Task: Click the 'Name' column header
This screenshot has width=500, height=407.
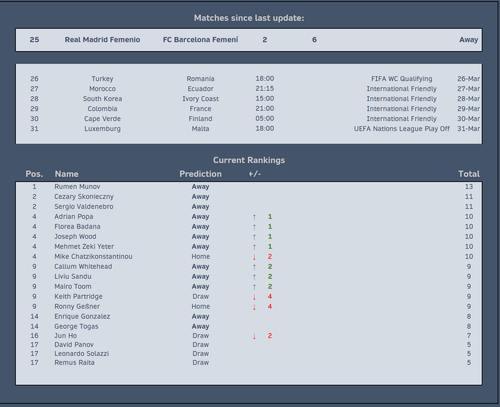Action: tap(67, 174)
